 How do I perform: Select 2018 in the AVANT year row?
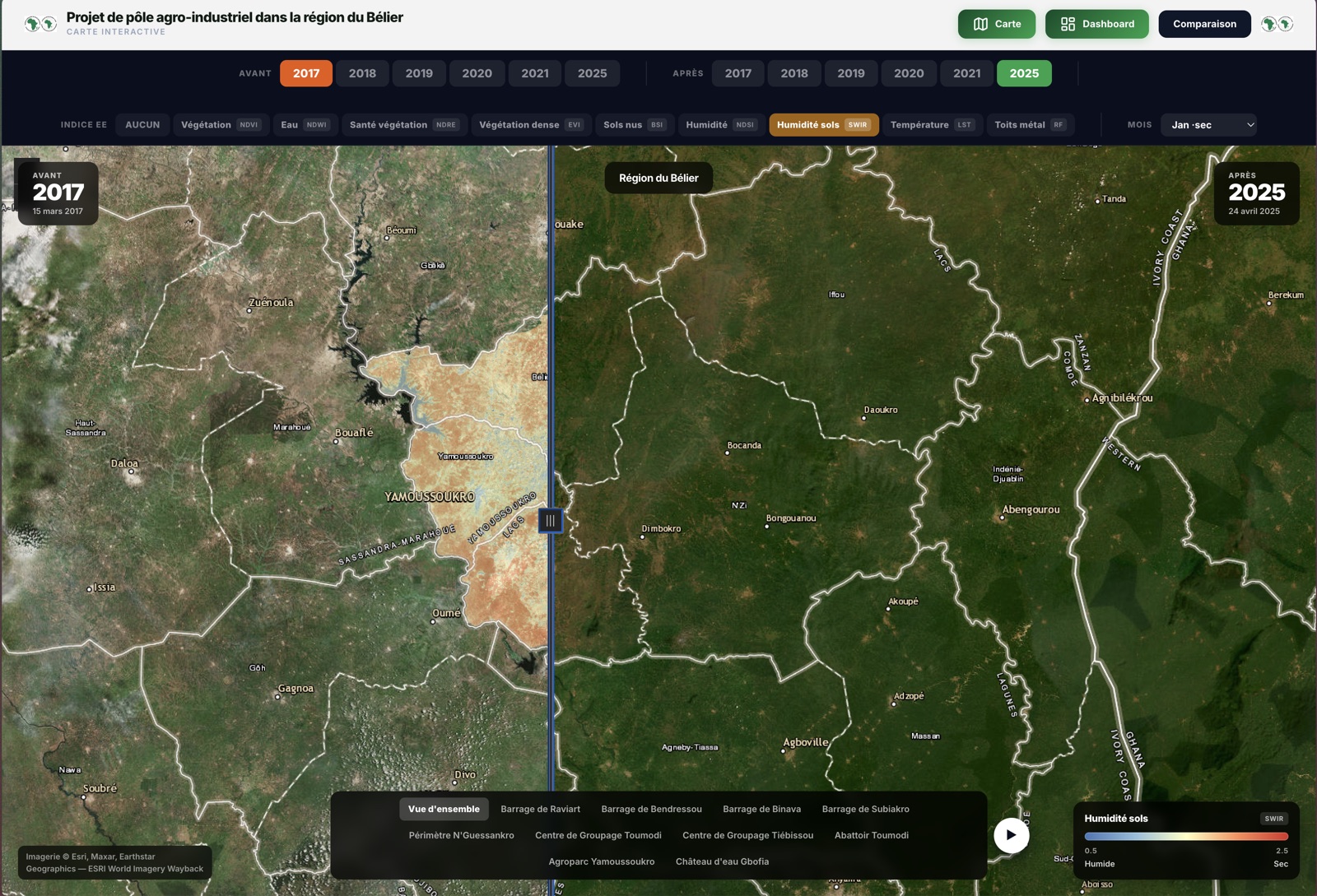(x=362, y=73)
